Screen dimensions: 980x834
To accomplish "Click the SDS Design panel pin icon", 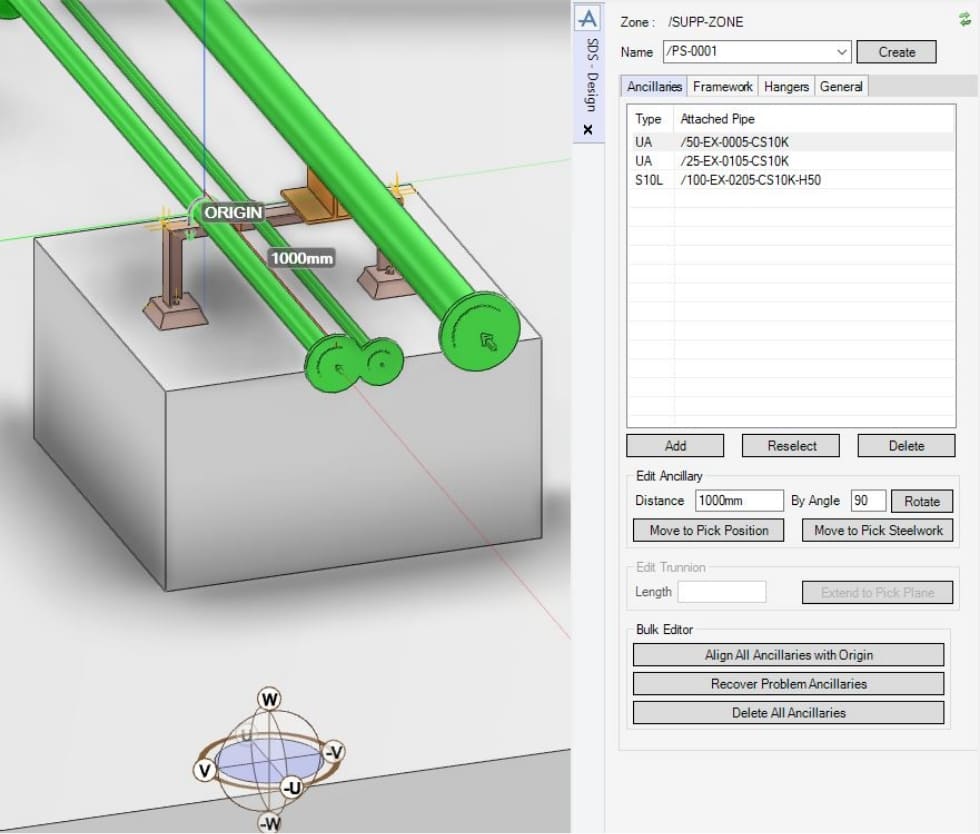I will click(x=589, y=18).
